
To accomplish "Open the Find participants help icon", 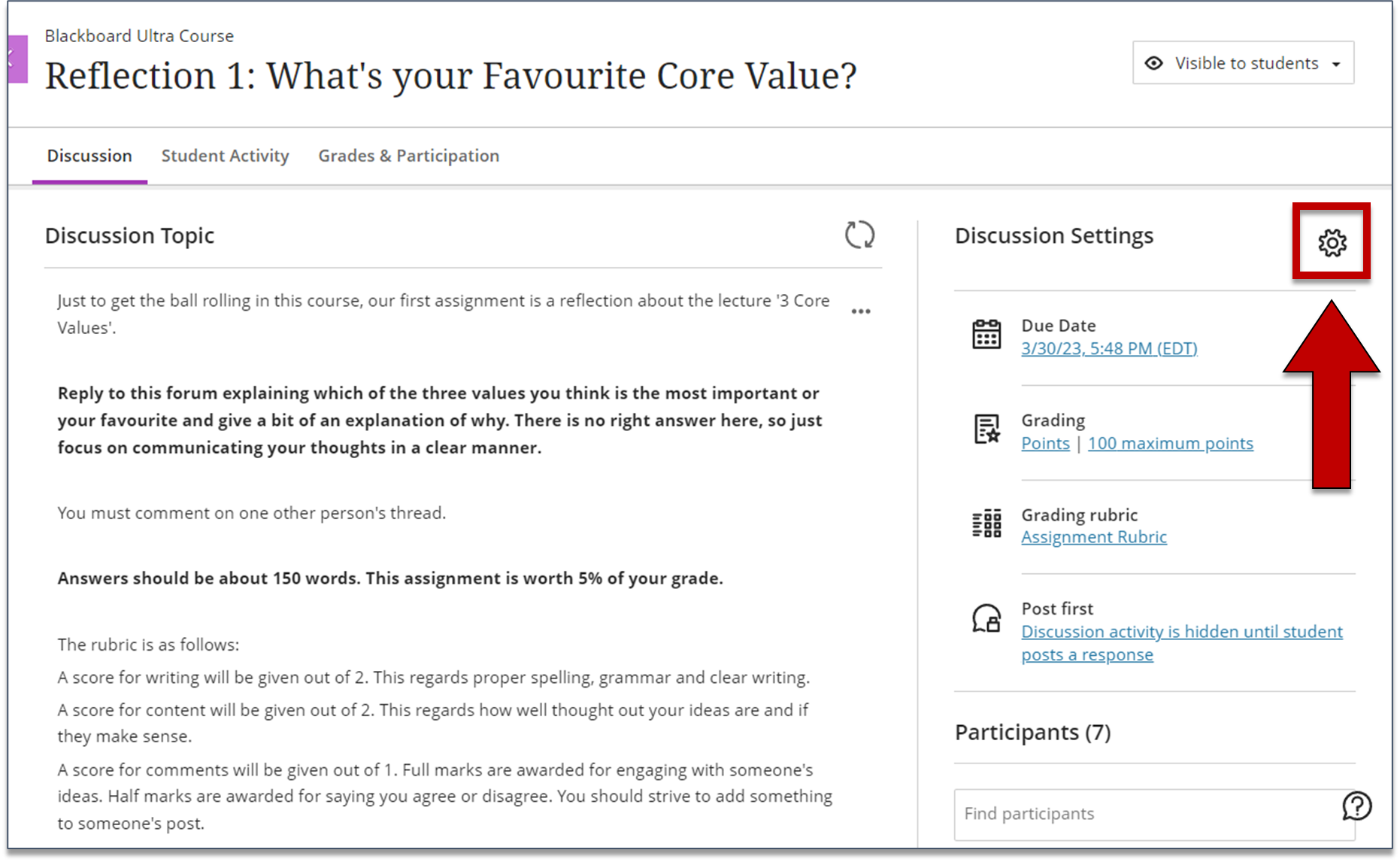I will [1357, 806].
